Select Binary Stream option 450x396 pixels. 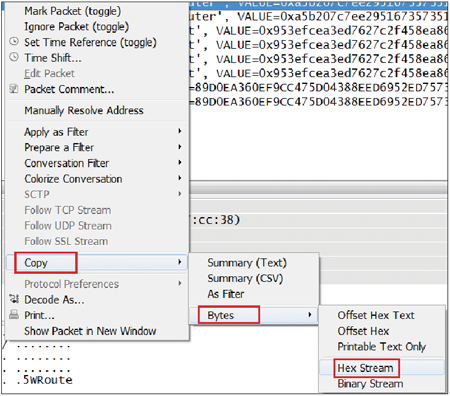[x=370, y=384]
